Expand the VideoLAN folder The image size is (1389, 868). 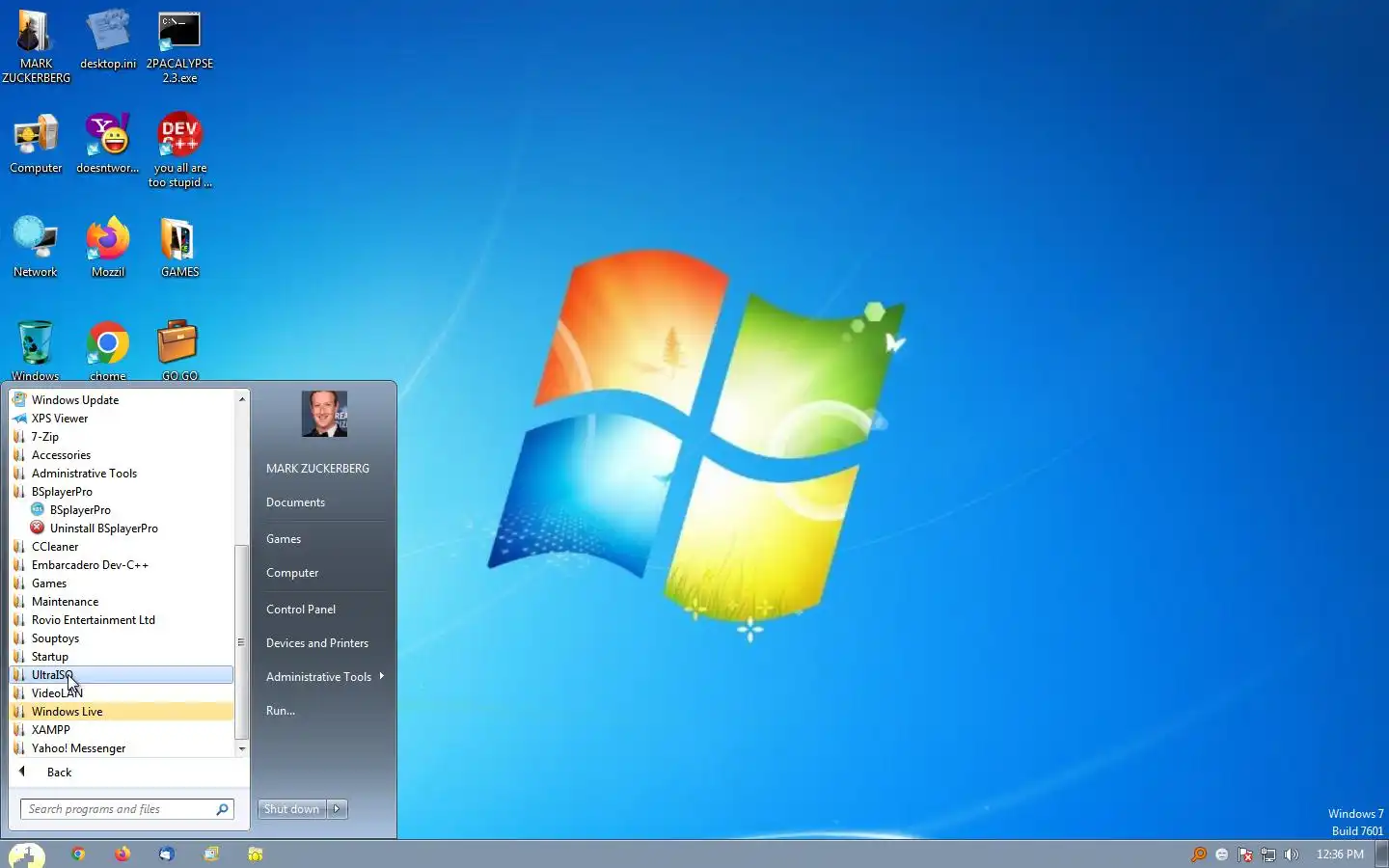pyautogui.click(x=122, y=693)
